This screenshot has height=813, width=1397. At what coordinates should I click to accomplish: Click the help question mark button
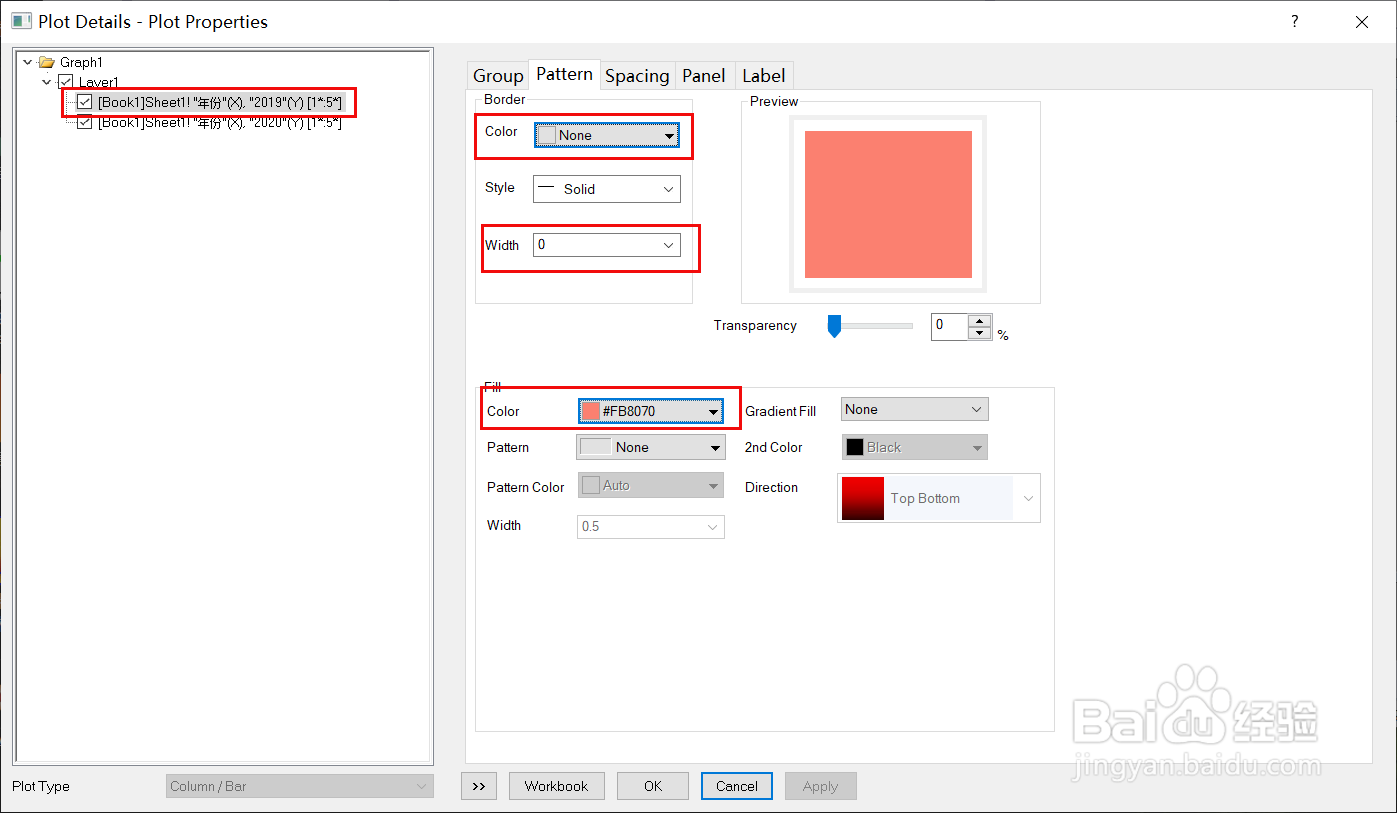[x=1295, y=21]
